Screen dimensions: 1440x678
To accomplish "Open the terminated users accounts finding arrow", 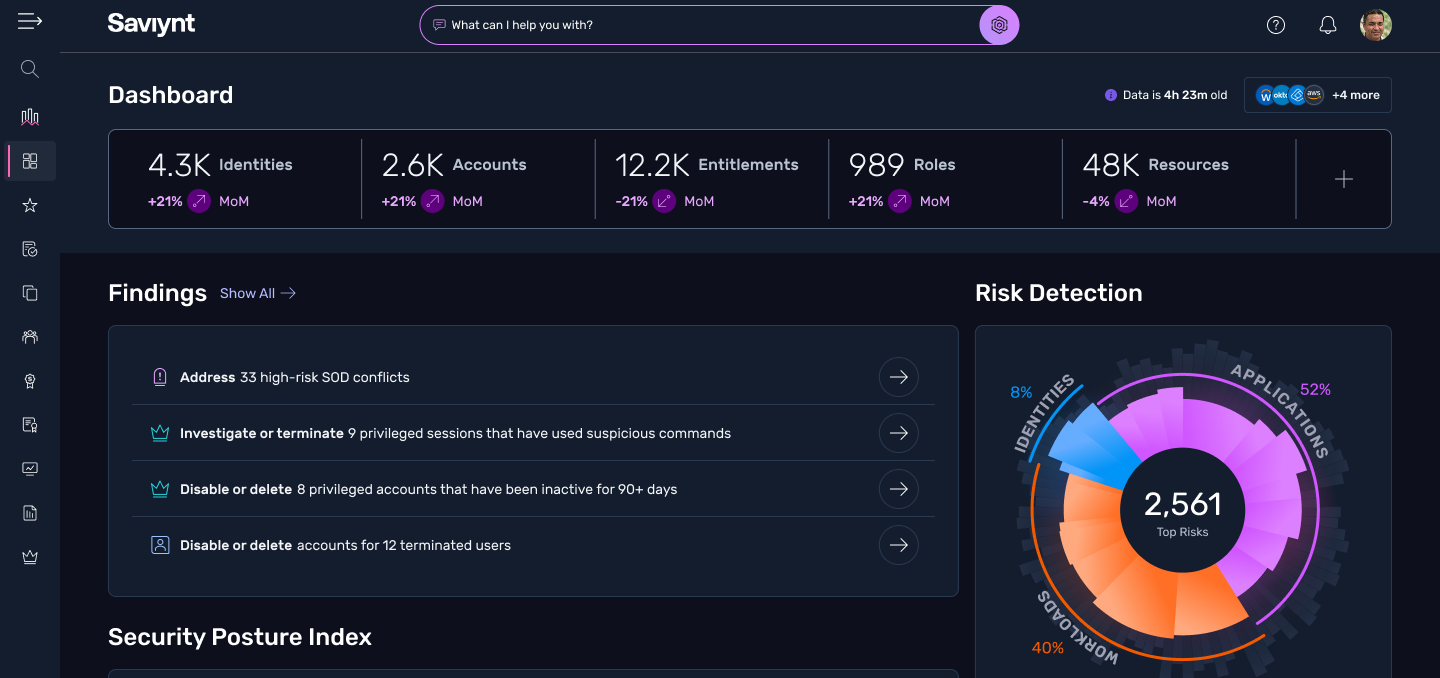I will tap(899, 545).
